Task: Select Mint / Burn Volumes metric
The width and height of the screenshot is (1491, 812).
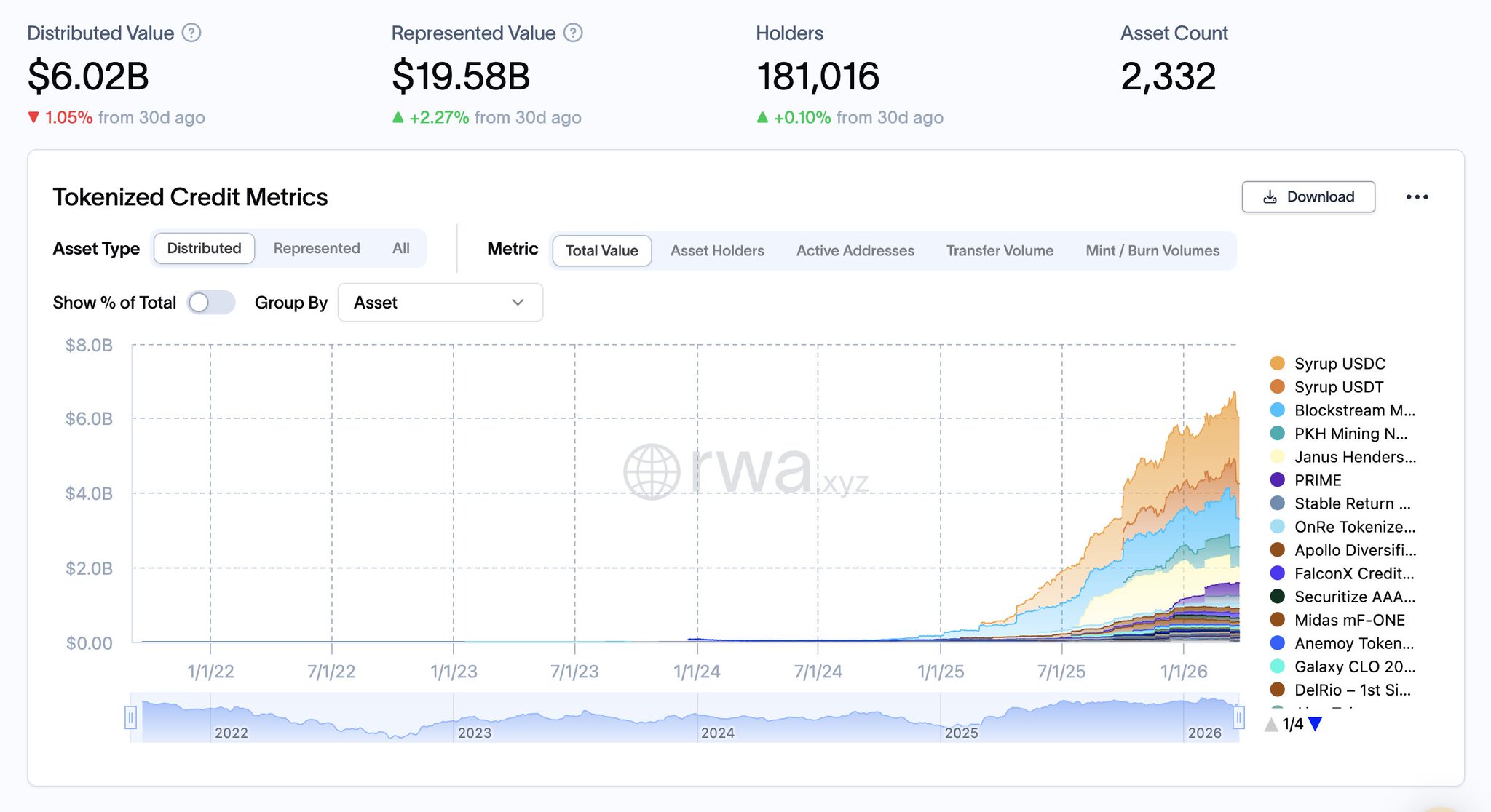Action: point(1152,251)
